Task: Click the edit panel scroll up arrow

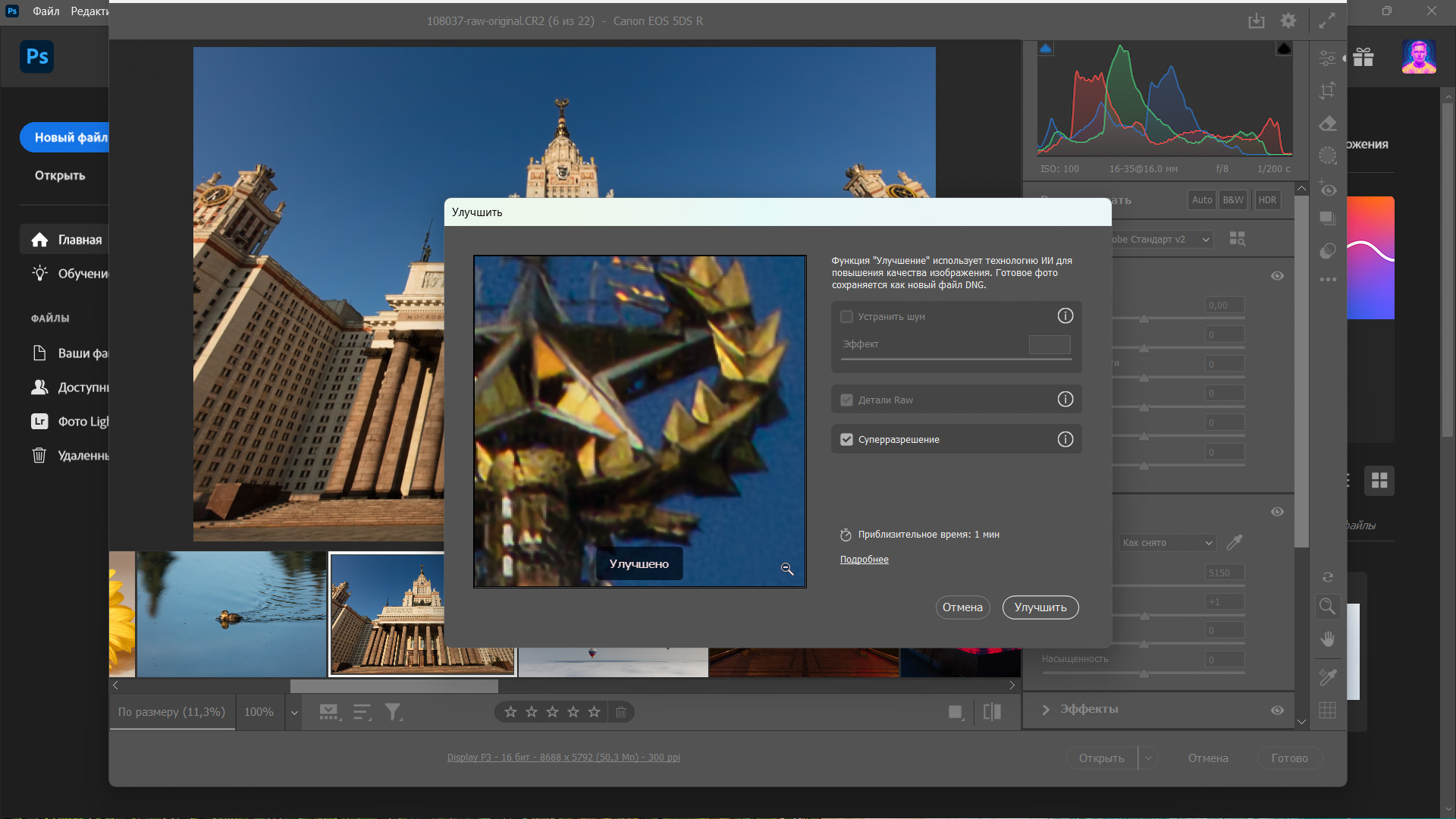Action: pyautogui.click(x=1301, y=189)
